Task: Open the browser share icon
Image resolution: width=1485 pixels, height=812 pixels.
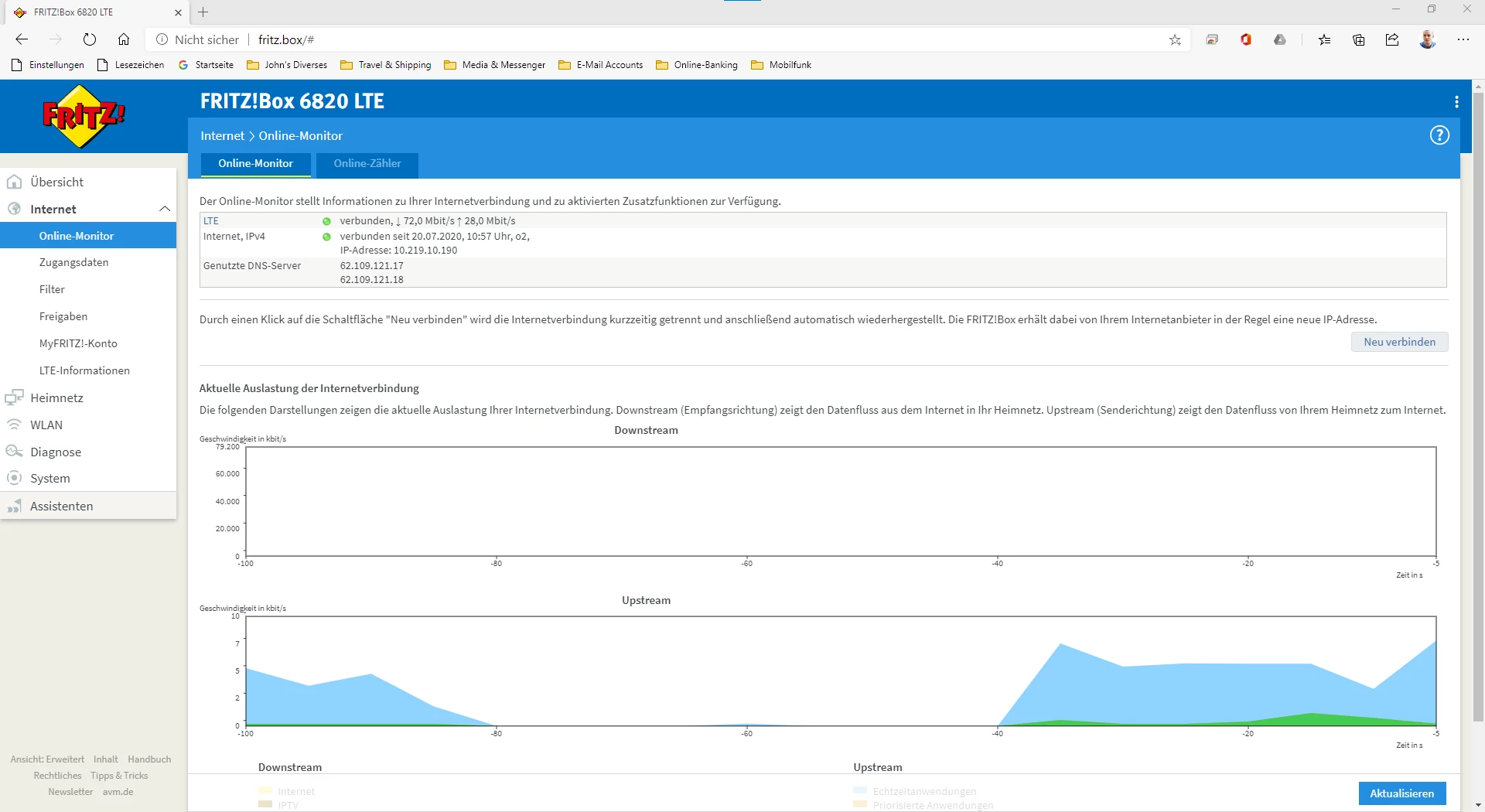Action: pyautogui.click(x=1392, y=40)
